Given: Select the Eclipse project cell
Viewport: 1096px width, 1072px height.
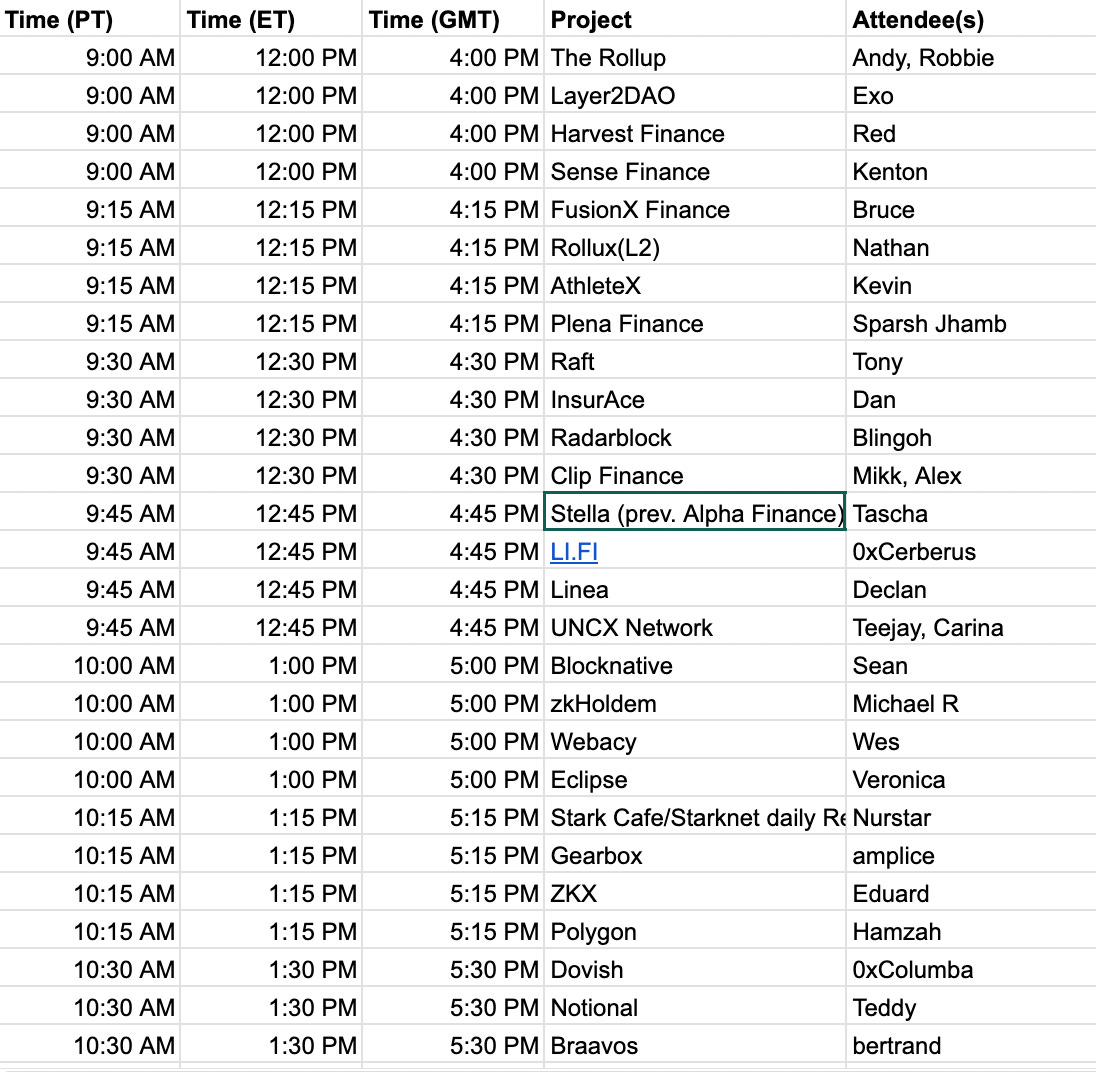Looking at the screenshot, I should [695, 779].
